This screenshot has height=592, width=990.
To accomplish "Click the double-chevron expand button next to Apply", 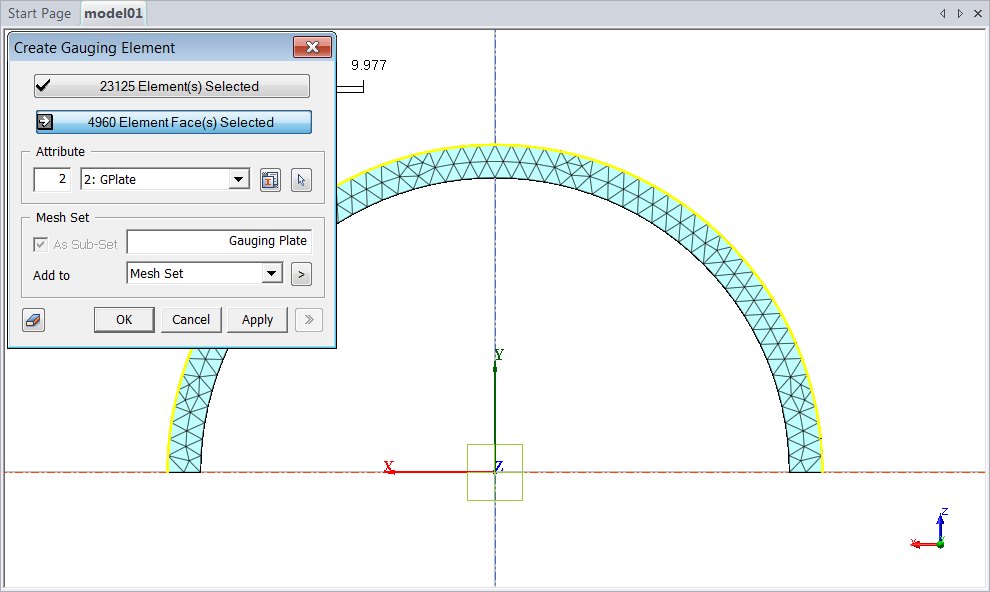I will 309,320.
